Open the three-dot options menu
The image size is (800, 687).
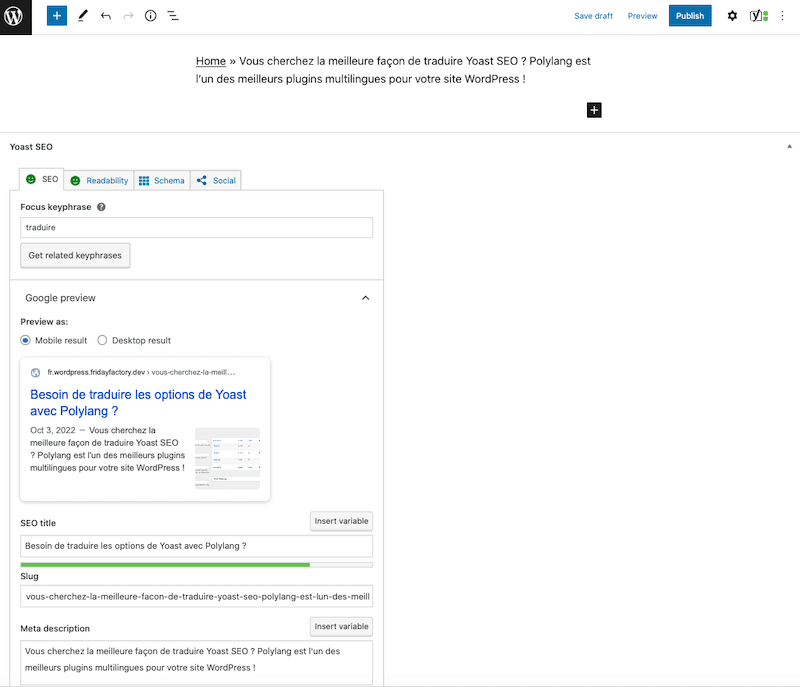782,16
